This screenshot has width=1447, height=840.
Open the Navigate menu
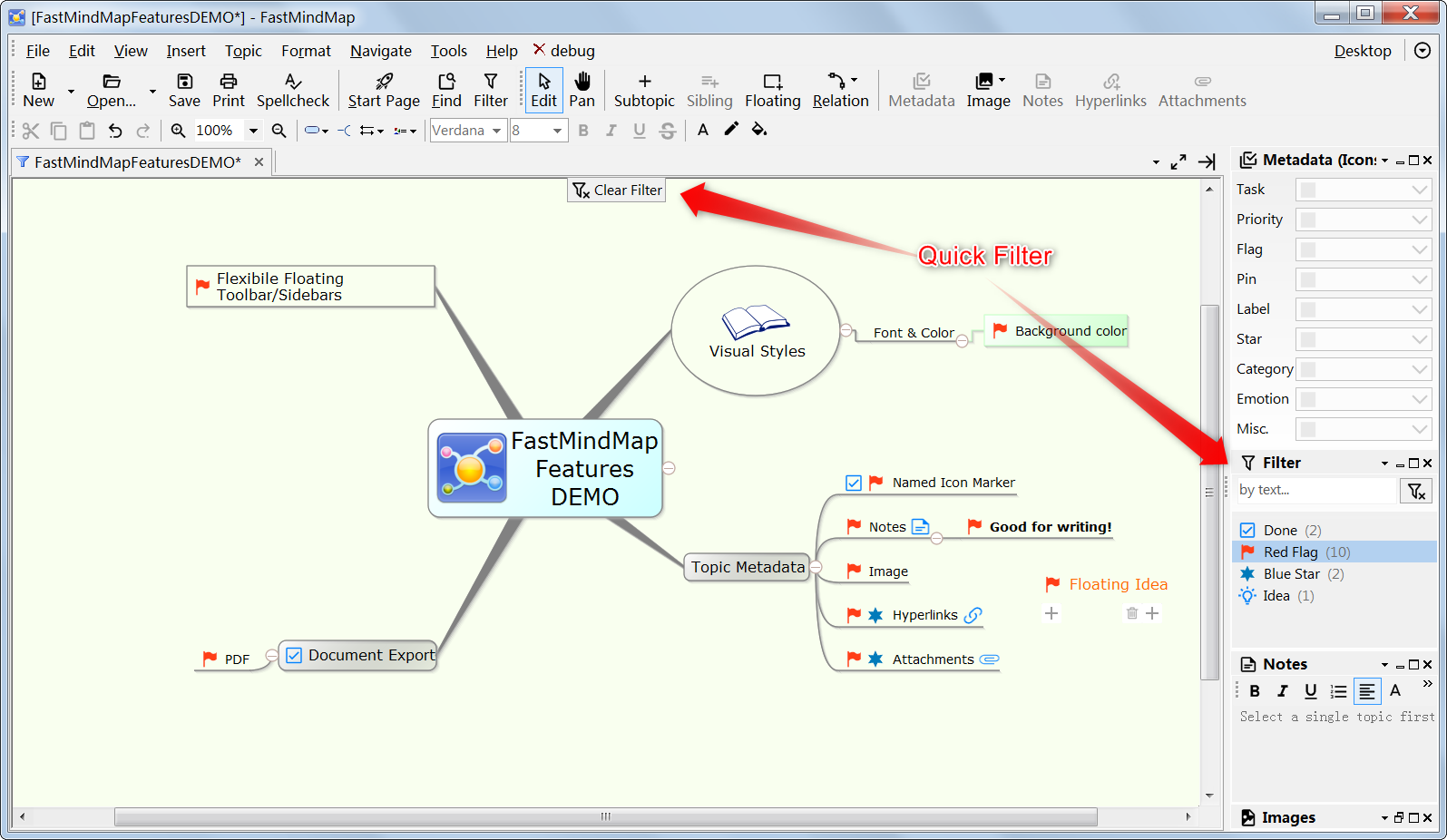pos(381,51)
